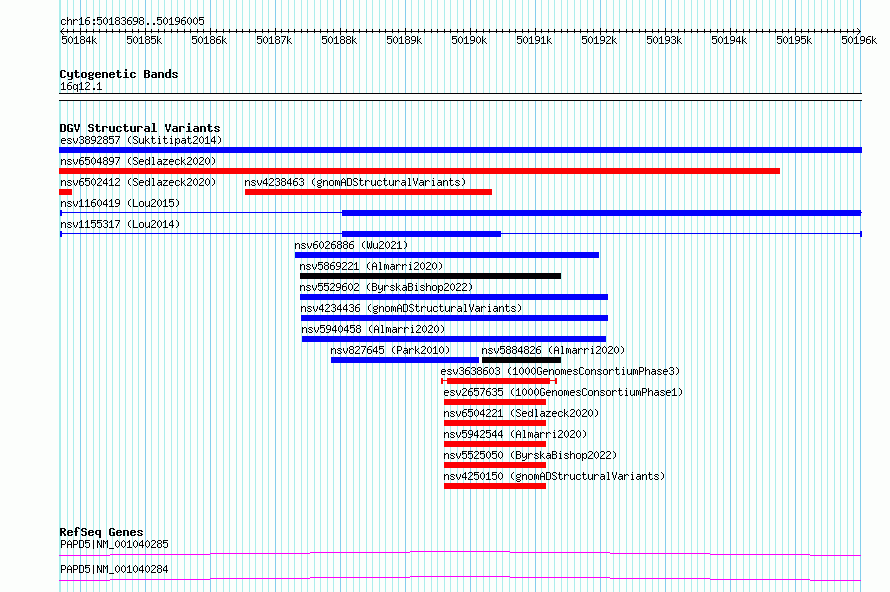This screenshot has width=890, height=592.
Task: Open nsv1160419 (Lou2015) variant label
Action: point(120,203)
